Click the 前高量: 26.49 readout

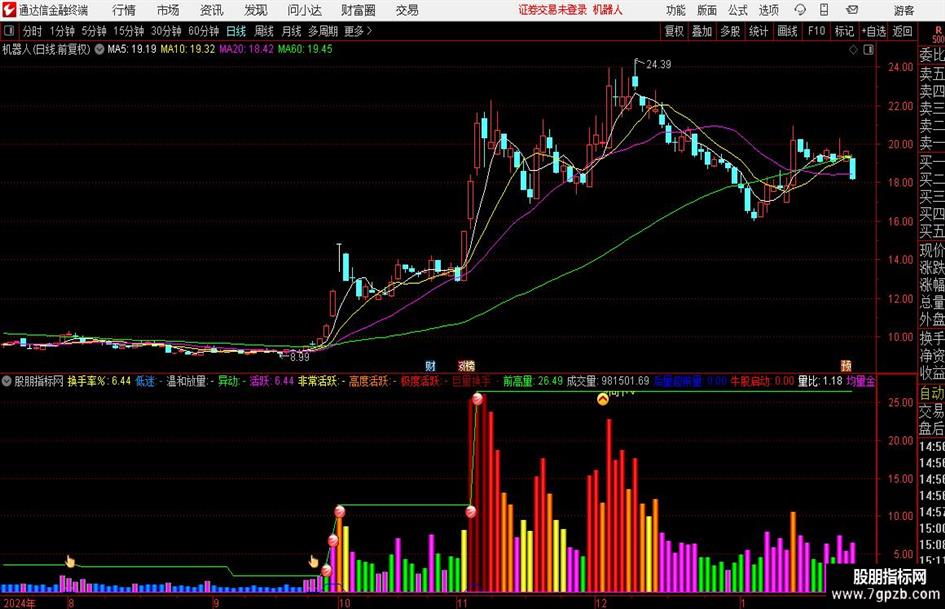pos(533,381)
